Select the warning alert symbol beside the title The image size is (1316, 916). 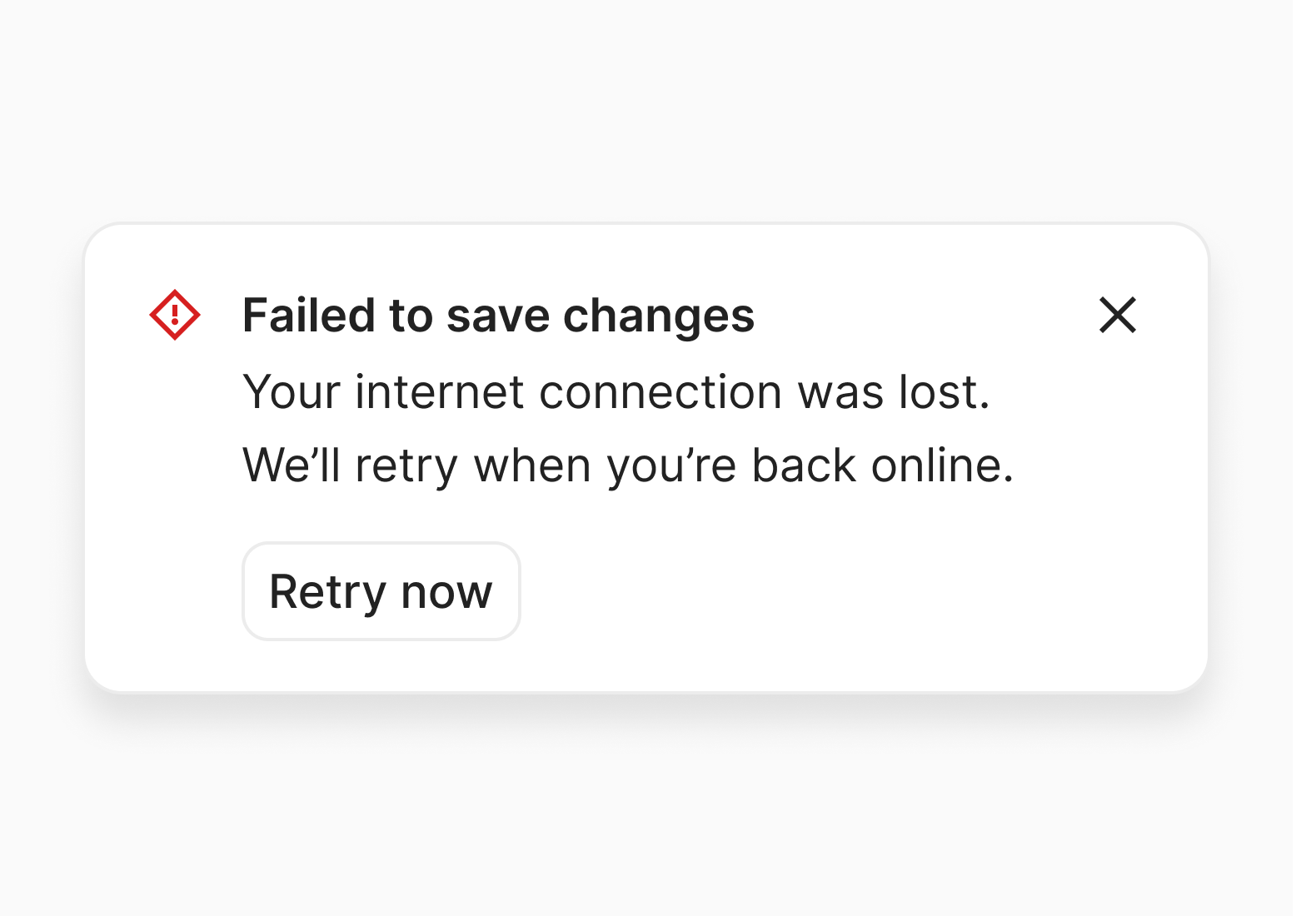click(x=175, y=315)
